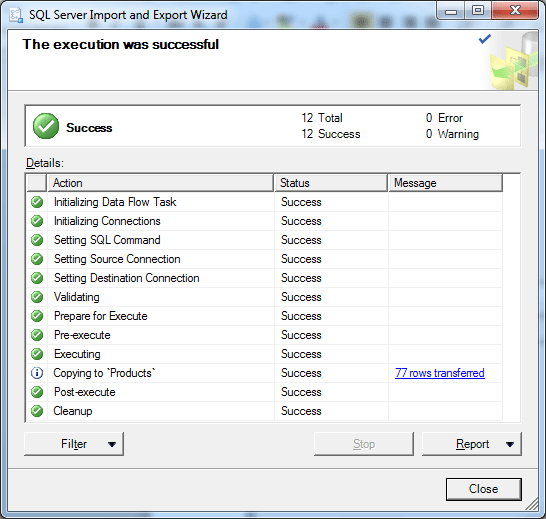Sort by the Status column header

331,183
